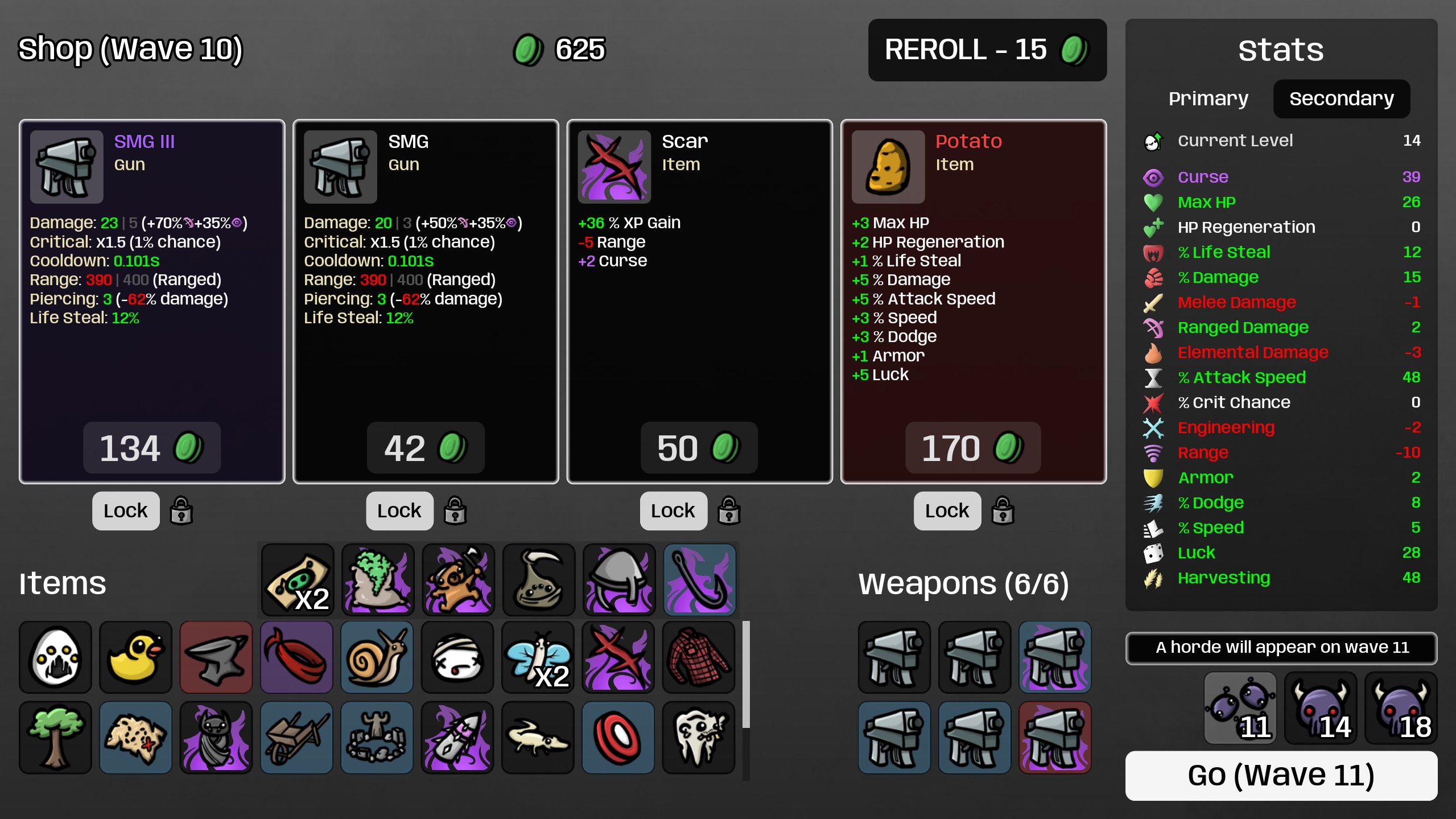
Task: Lock the Potato item offer
Action: 947,511
